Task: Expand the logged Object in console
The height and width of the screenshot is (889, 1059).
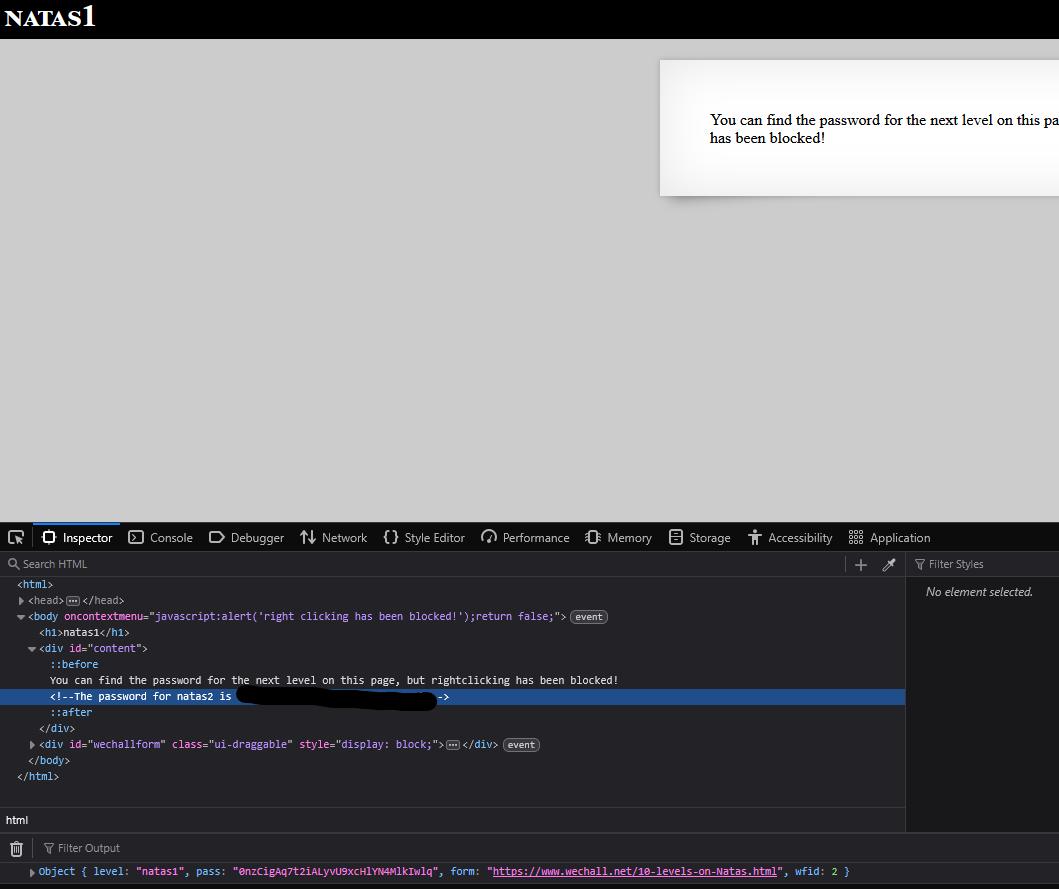Action: tap(32, 873)
